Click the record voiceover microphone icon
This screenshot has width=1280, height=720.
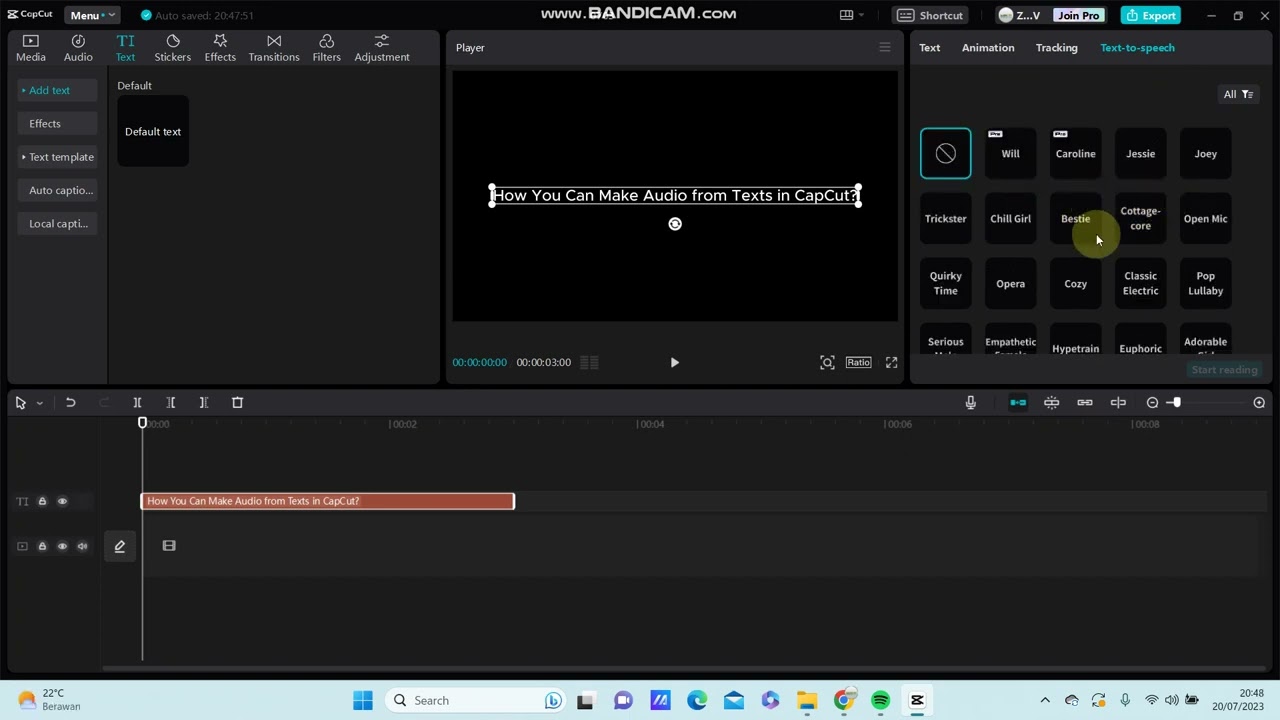(x=970, y=402)
